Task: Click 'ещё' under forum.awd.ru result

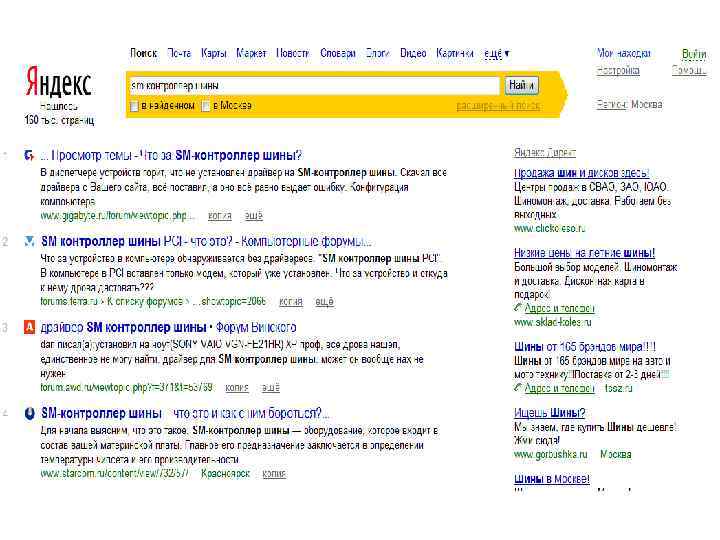Action: tap(270, 388)
